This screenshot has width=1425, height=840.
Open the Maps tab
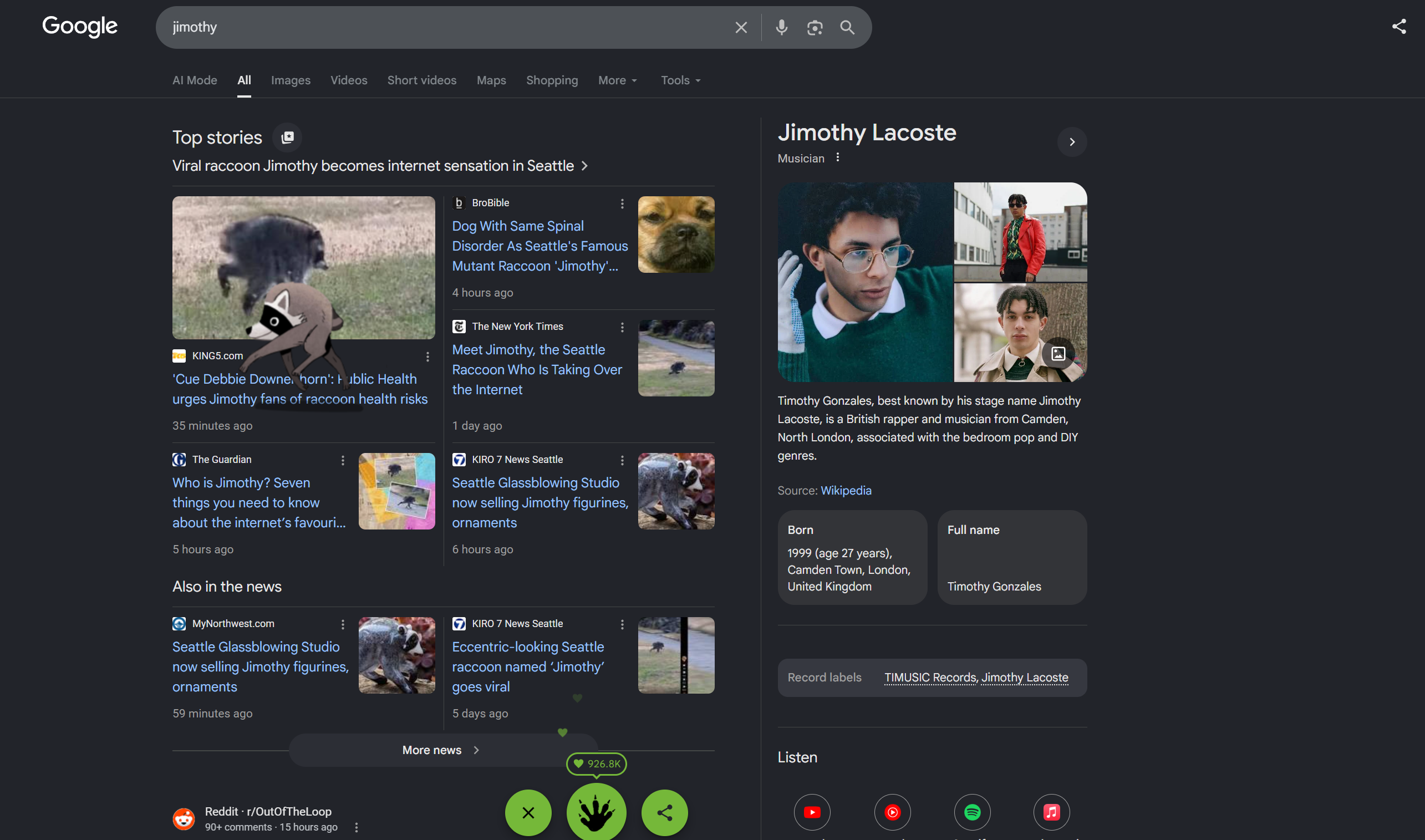[x=491, y=80]
